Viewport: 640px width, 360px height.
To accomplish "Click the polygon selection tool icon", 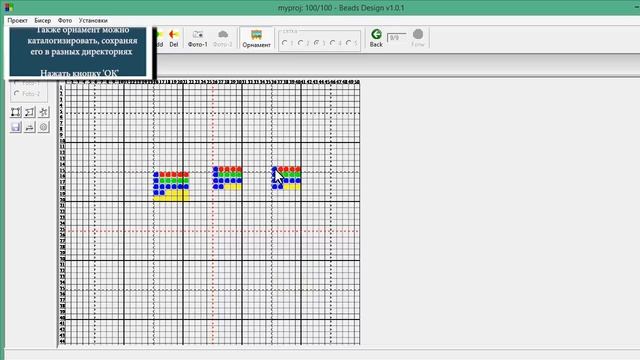I will pyautogui.click(x=29, y=112).
